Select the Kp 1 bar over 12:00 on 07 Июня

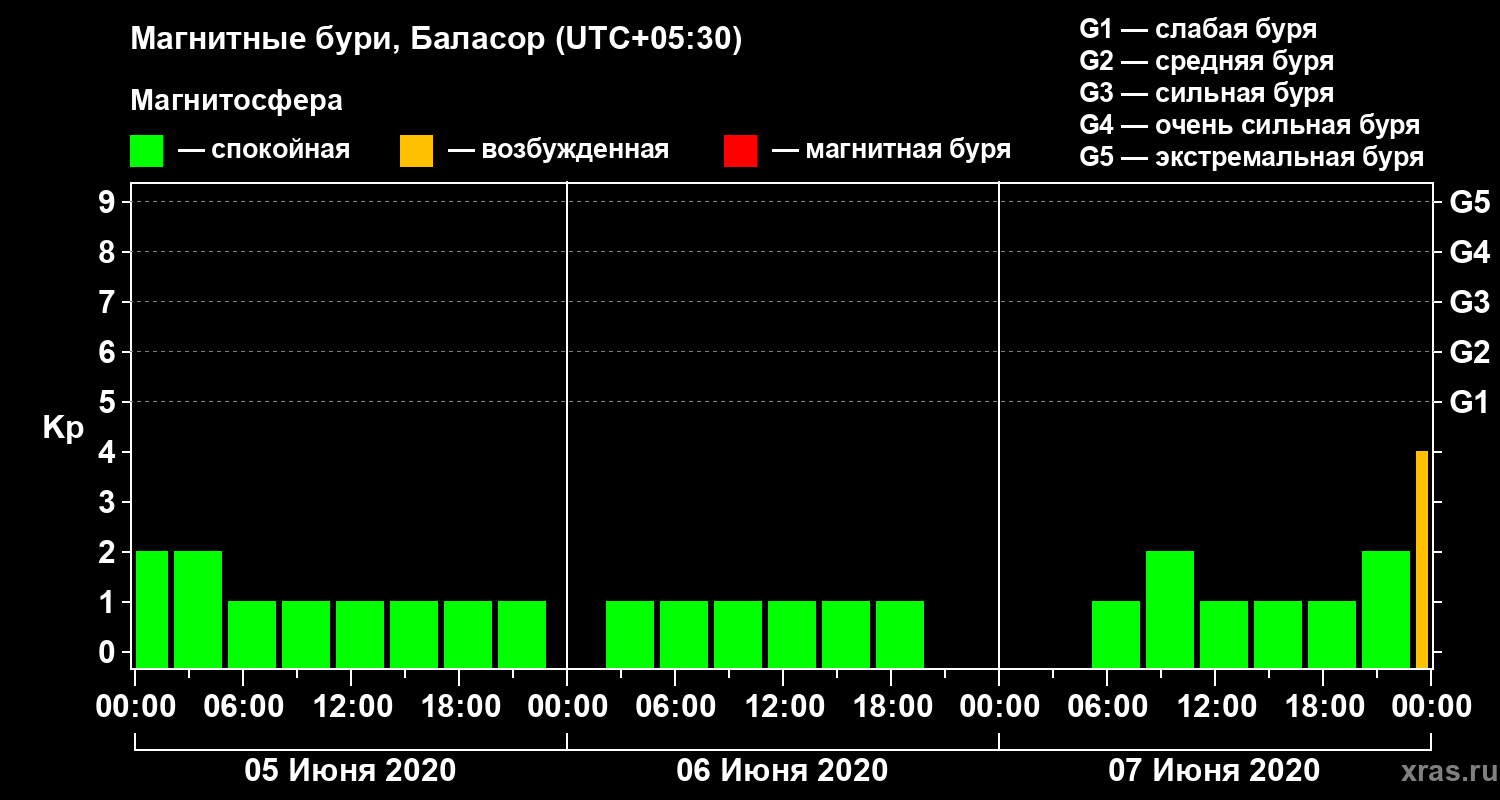click(1224, 634)
